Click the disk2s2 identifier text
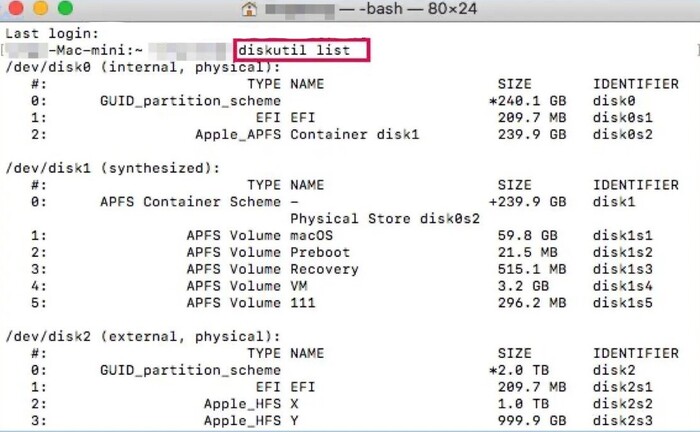 622,404
